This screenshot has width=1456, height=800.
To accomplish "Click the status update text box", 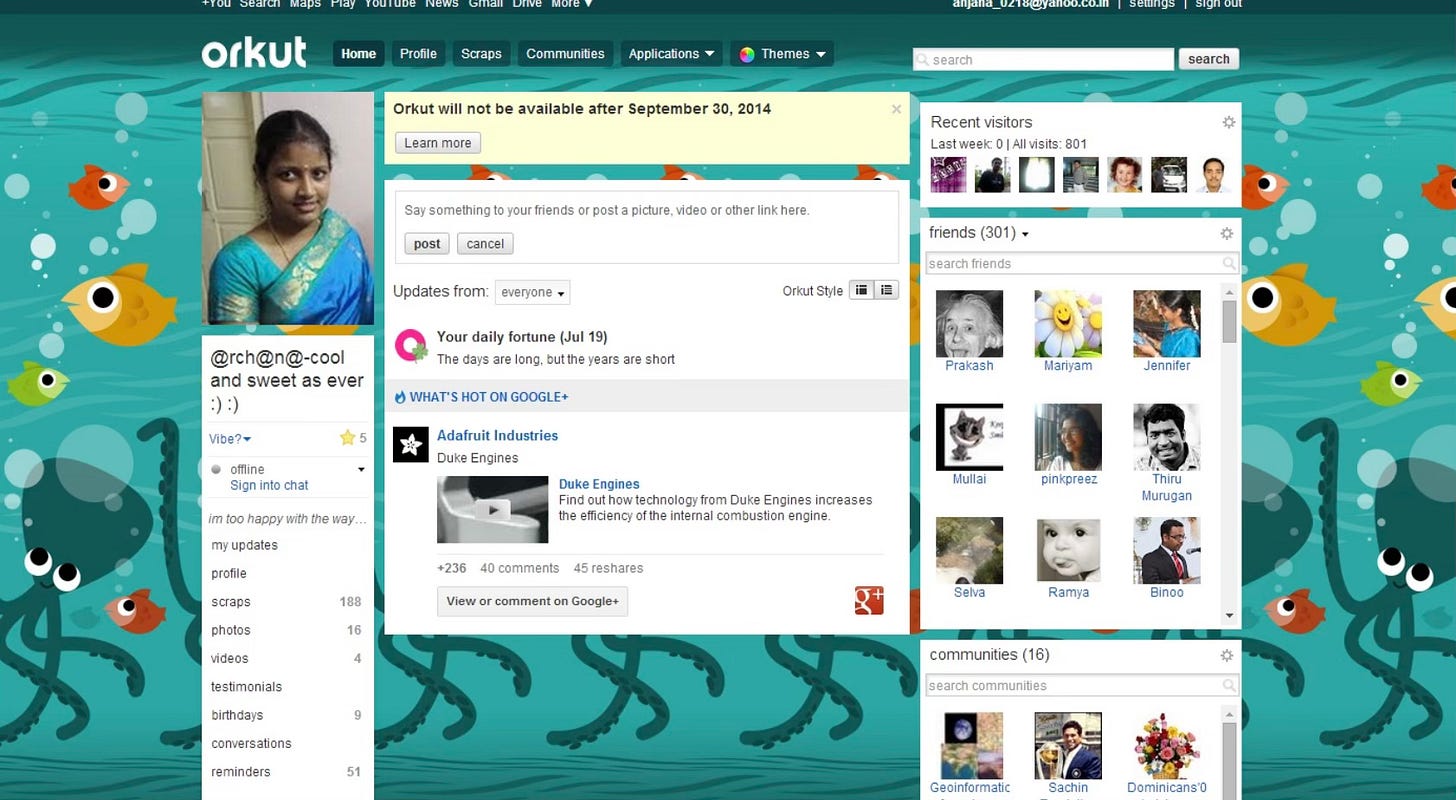I will tap(647, 210).
